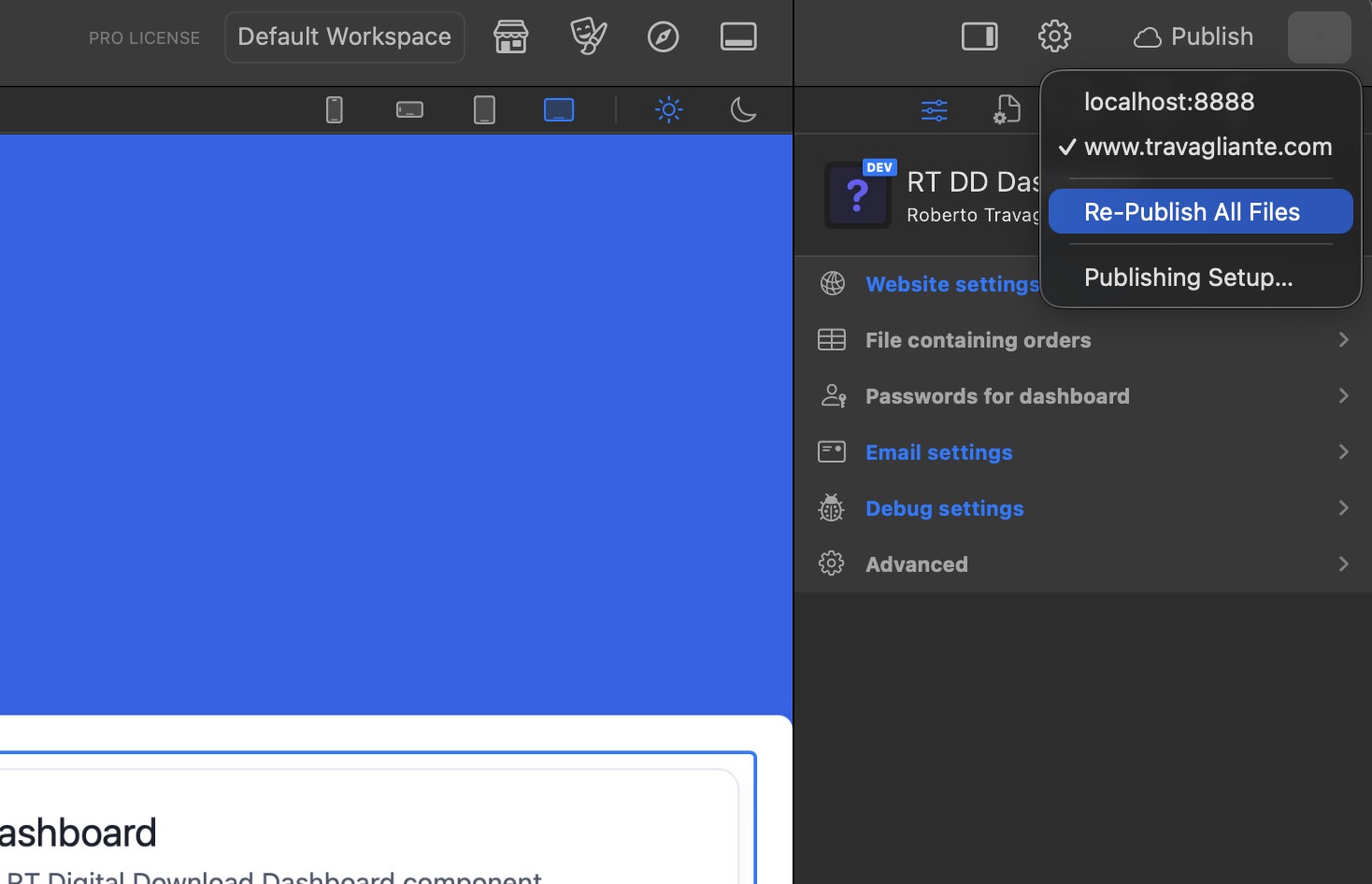Image resolution: width=1372 pixels, height=884 pixels.
Task: Open Advanced settings row
Action: pyautogui.click(x=1083, y=564)
